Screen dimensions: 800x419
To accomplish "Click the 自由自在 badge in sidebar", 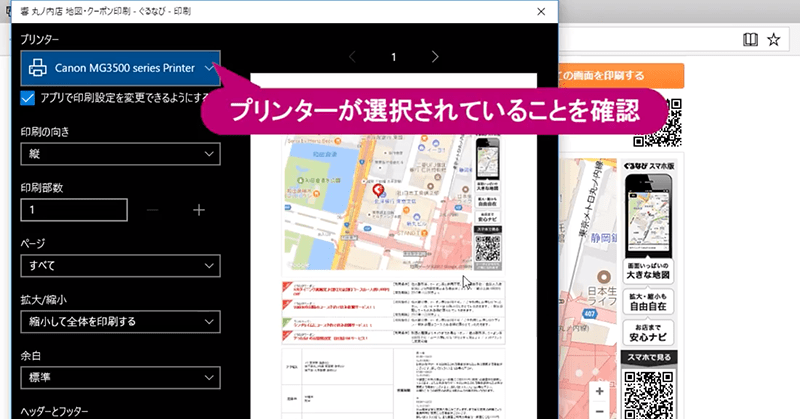I will (x=648, y=302).
